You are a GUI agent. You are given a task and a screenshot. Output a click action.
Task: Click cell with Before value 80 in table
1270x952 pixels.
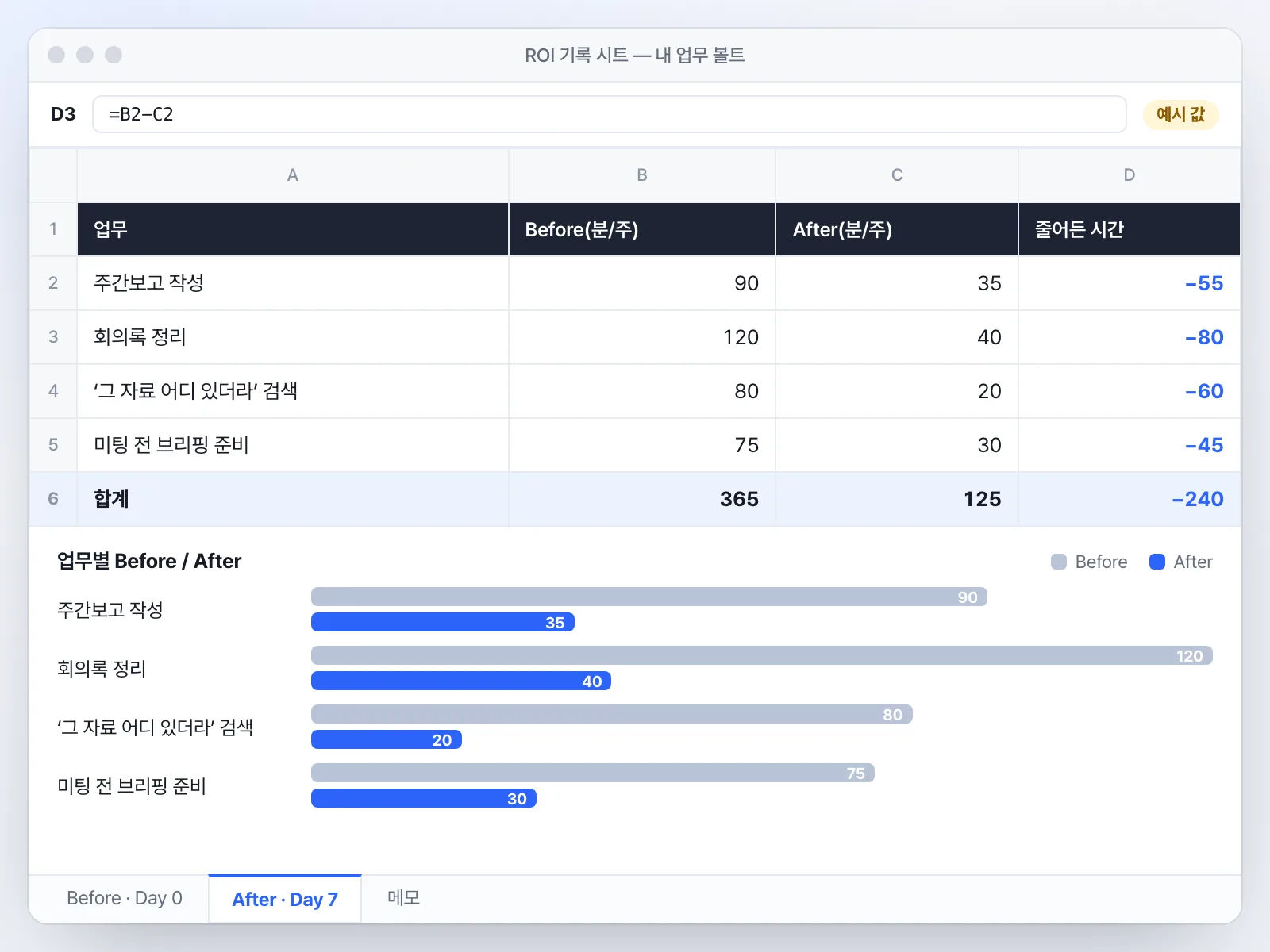[642, 391]
